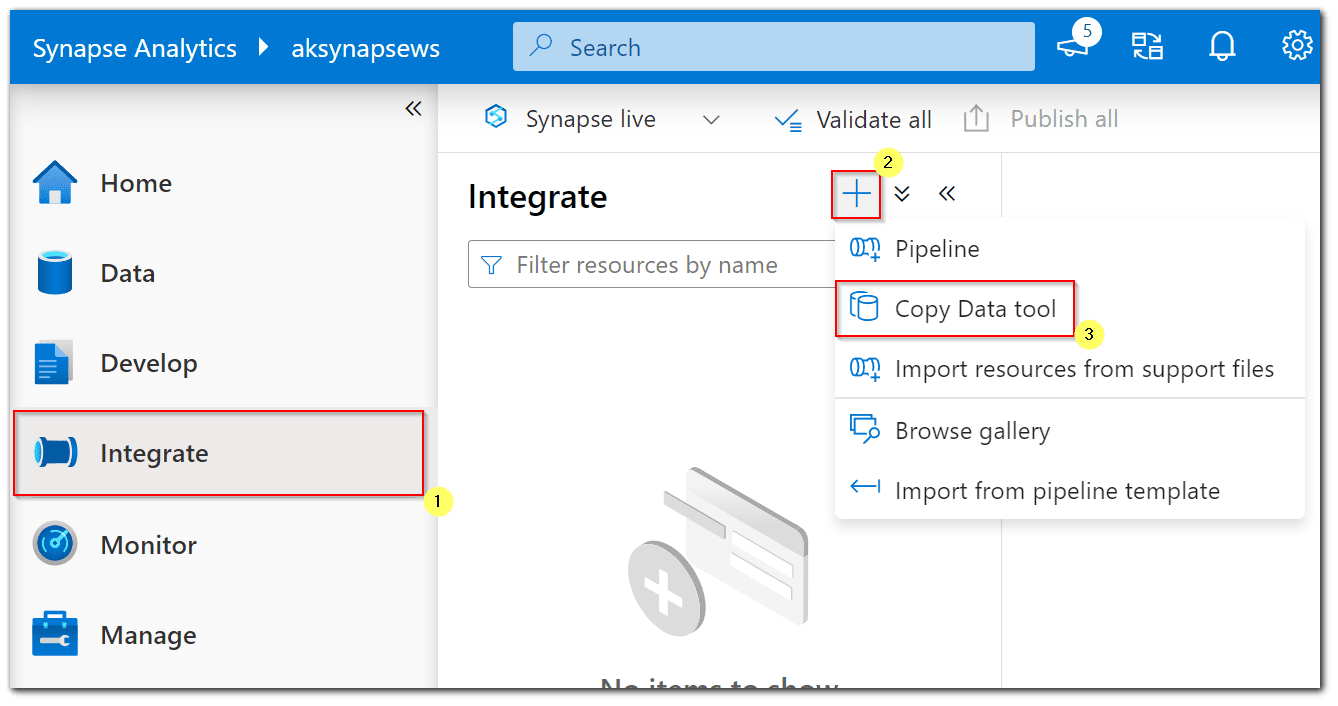Collapse the Integrate resource panel
Image resolution: width=1338 pixels, height=706 pixels.
947,194
